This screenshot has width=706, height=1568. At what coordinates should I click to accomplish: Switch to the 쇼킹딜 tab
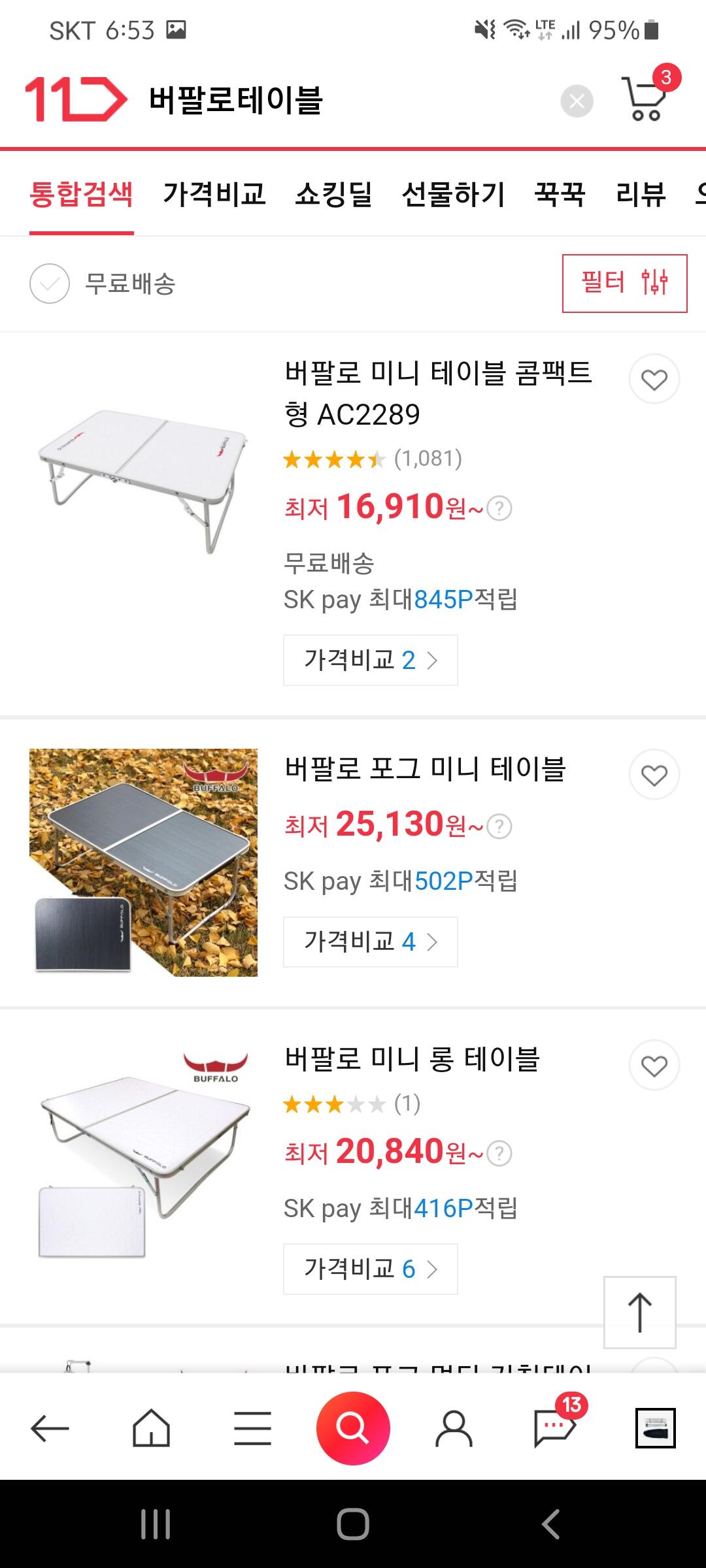pyautogui.click(x=333, y=194)
